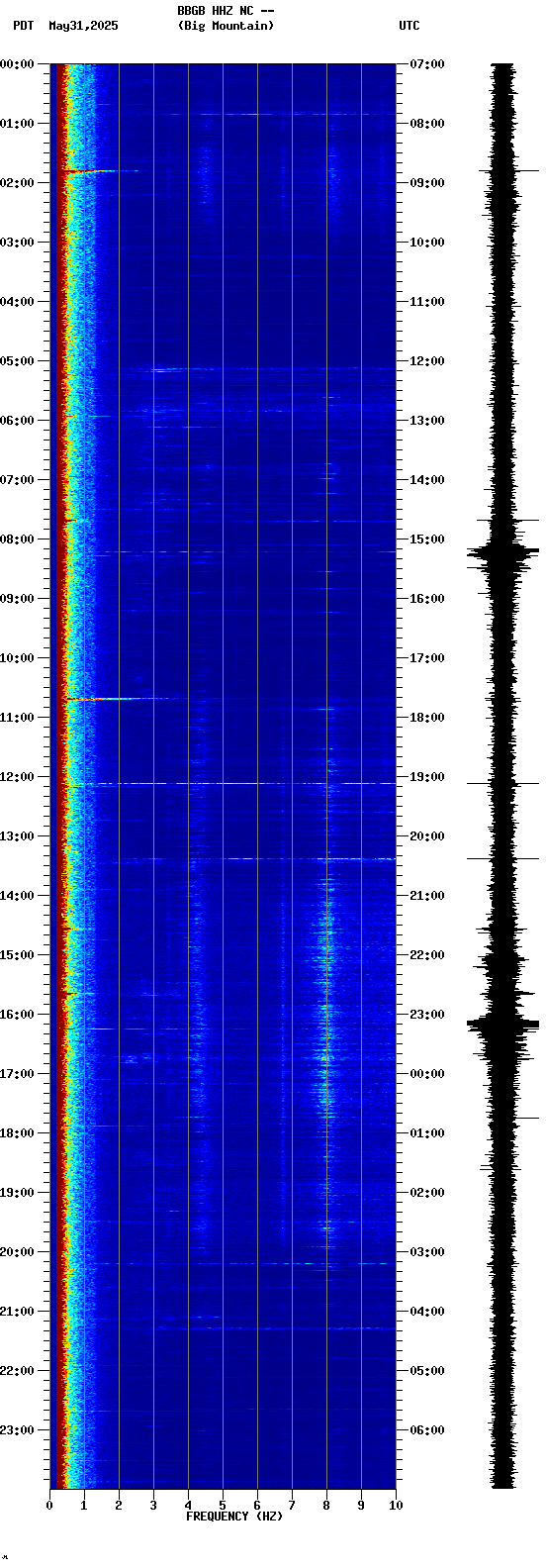Click the May31,2025 date label
The height and width of the screenshot is (1568, 546).
(83, 26)
